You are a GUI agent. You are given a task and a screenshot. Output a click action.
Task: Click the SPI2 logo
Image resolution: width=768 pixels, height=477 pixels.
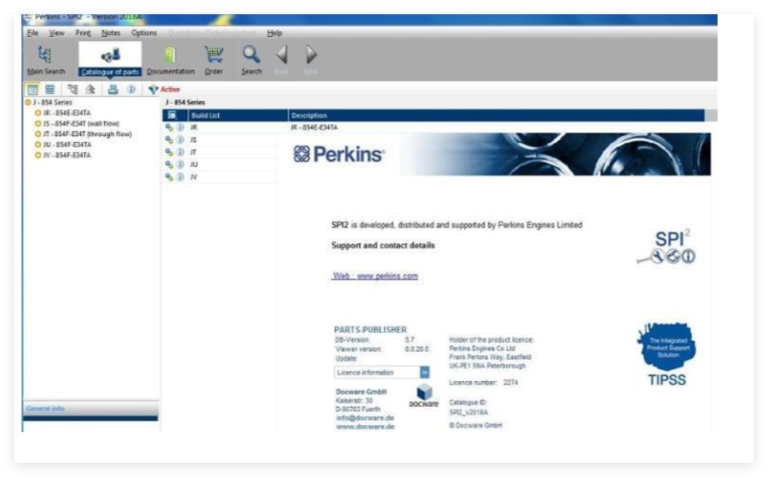tap(667, 246)
